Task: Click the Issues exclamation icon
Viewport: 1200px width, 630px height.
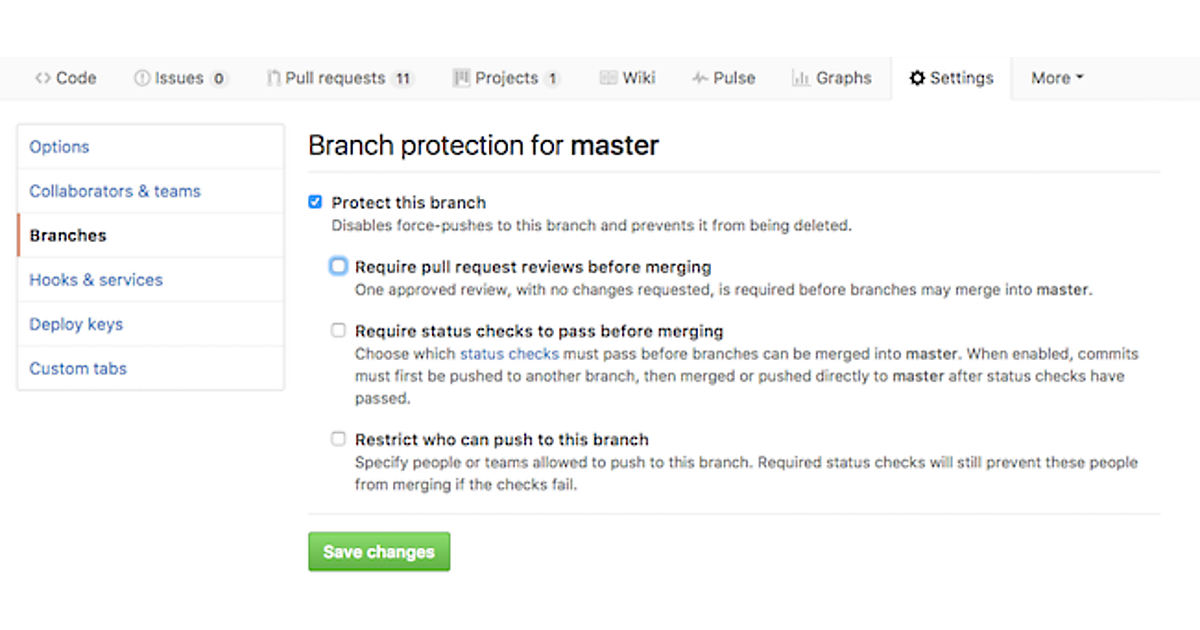Action: click(x=142, y=78)
